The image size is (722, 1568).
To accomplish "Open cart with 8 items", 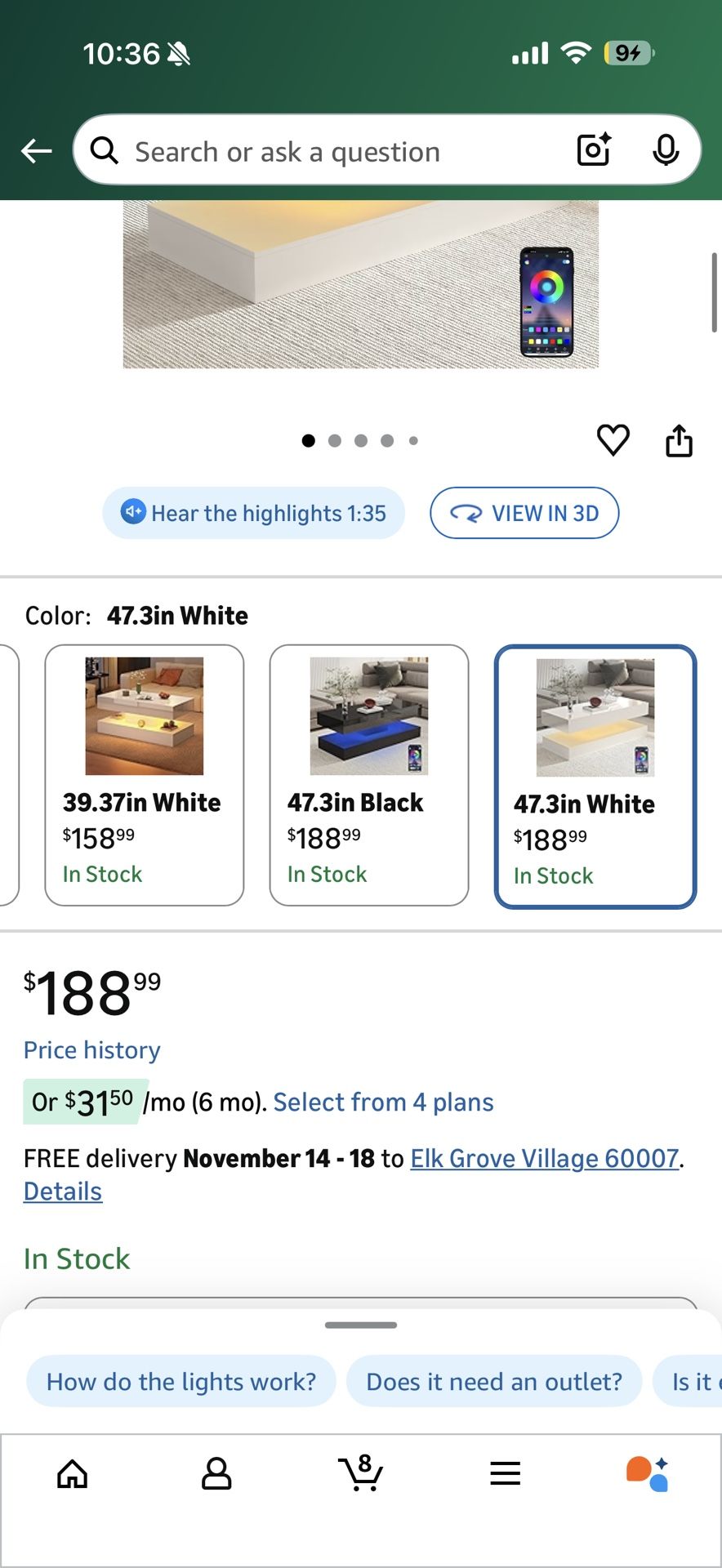I will [360, 1474].
